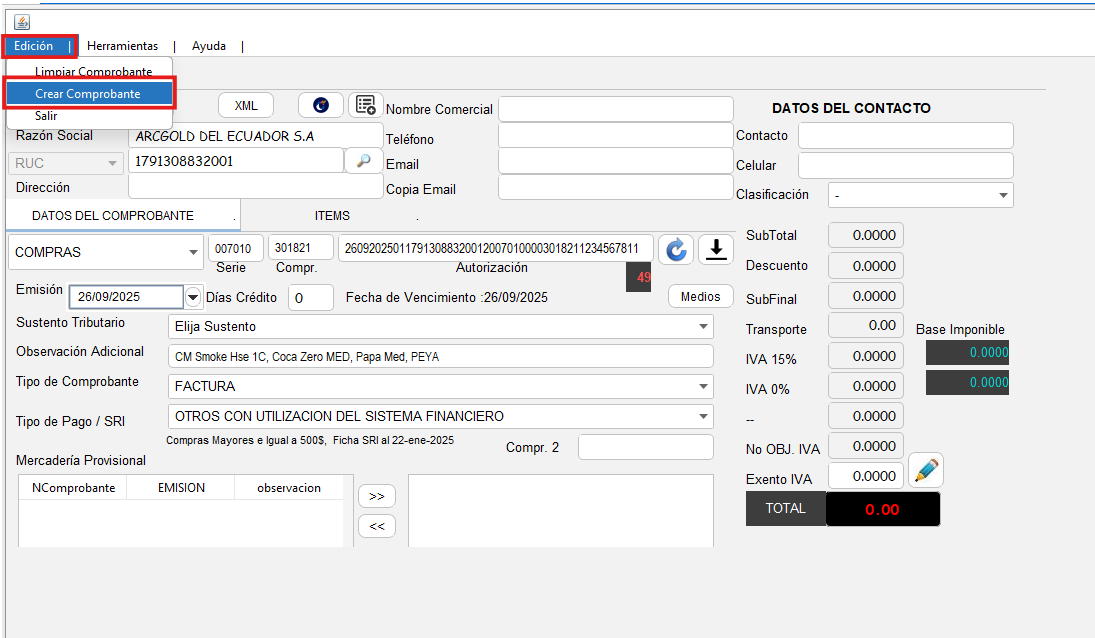1095x638 pixels.
Task: Click the blue refresh arrow beside Autorización
Action: (x=676, y=250)
